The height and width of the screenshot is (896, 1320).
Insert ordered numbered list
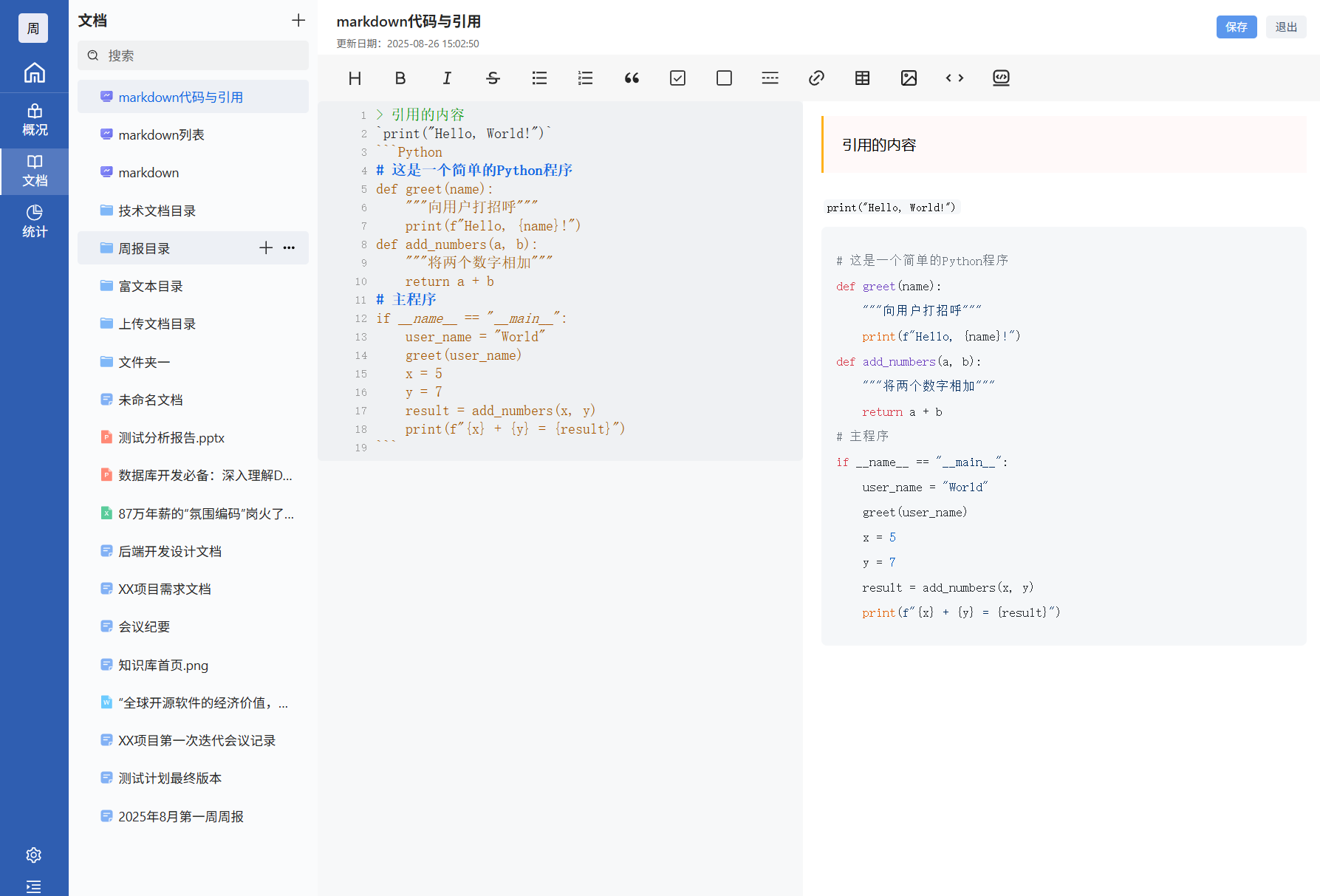tap(585, 78)
